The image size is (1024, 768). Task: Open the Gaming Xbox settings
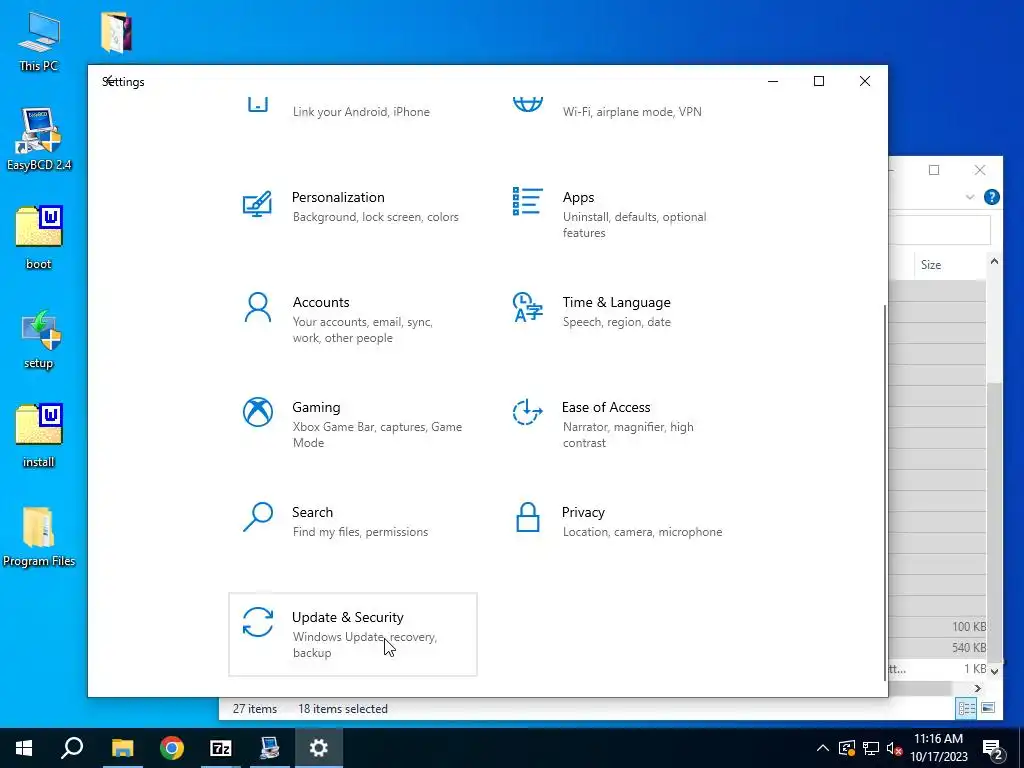coord(353,424)
